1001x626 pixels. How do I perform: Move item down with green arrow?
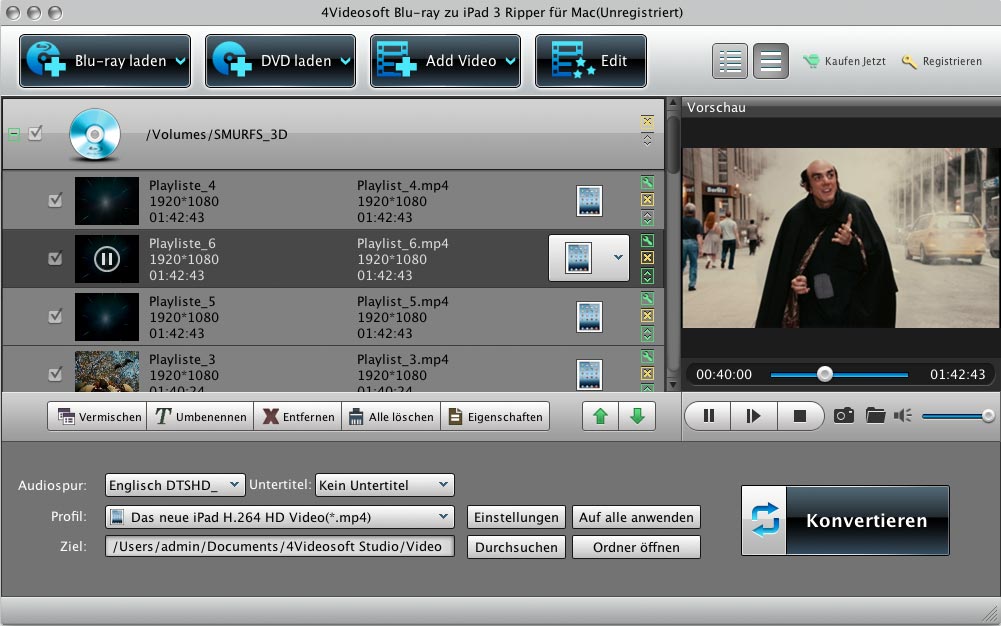pos(637,416)
